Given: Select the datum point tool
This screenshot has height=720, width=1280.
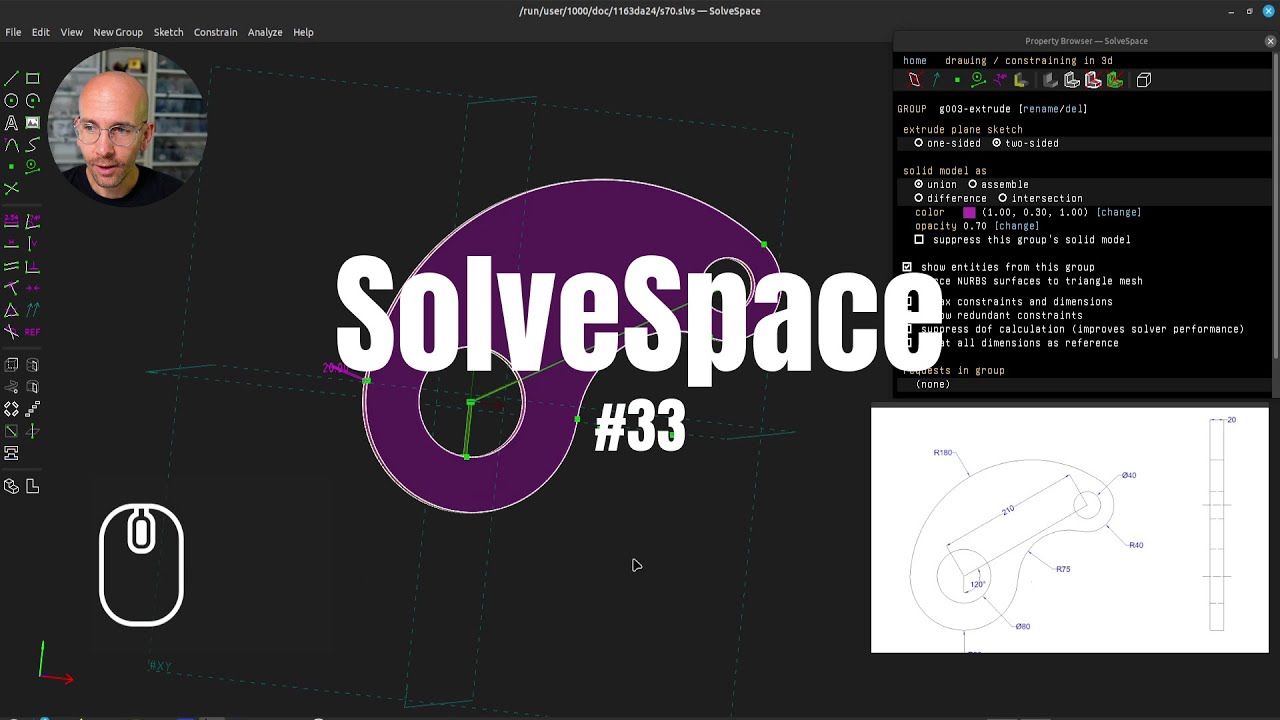Looking at the screenshot, I should click(x=11, y=167).
